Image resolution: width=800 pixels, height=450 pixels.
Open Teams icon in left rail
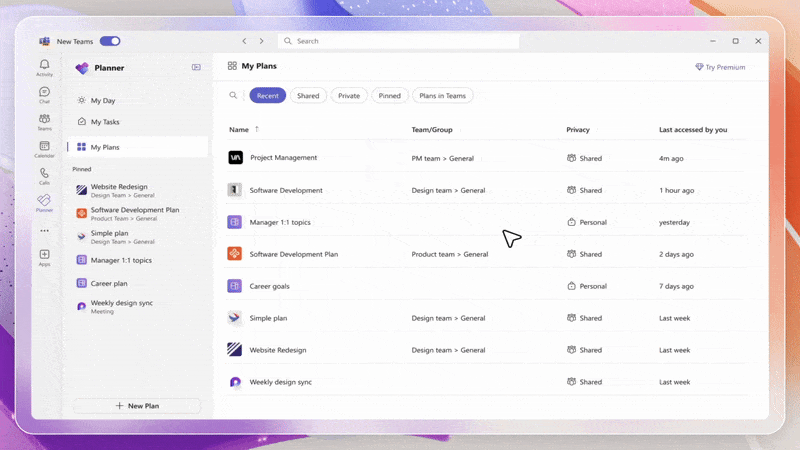coord(44,122)
